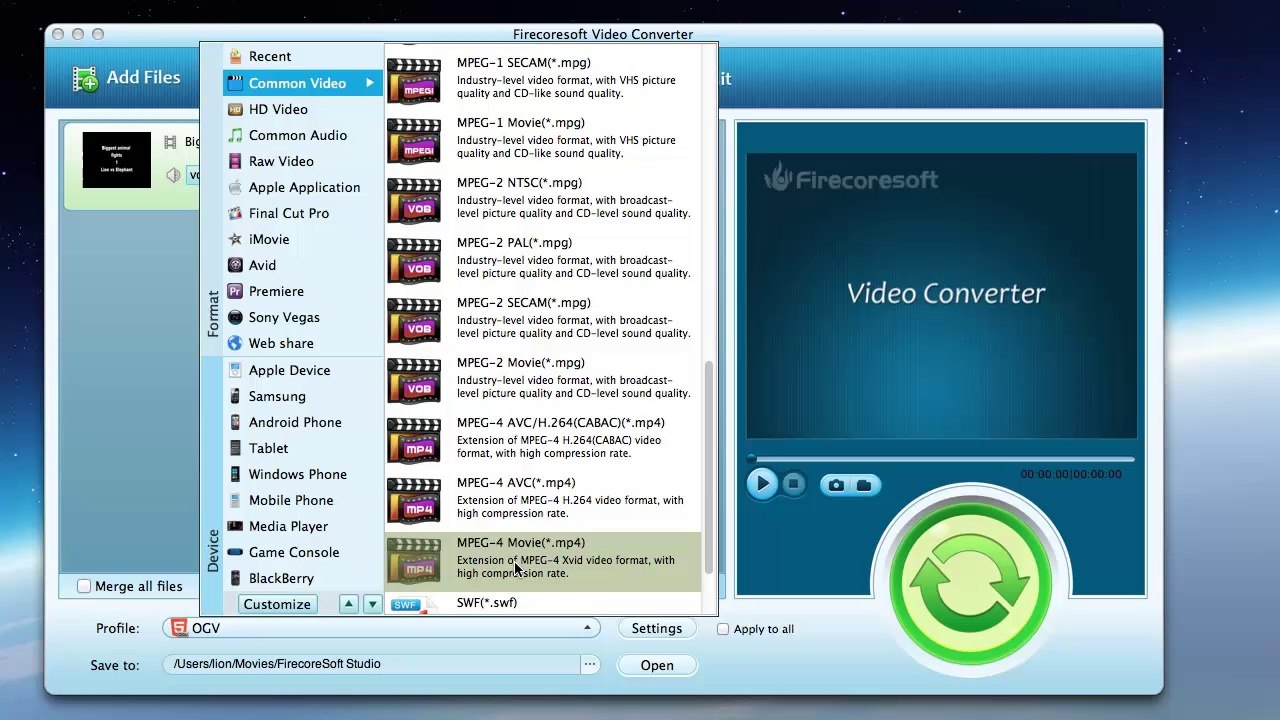1280x720 pixels.
Task: Click the Web share globe icon
Action: tap(235, 343)
